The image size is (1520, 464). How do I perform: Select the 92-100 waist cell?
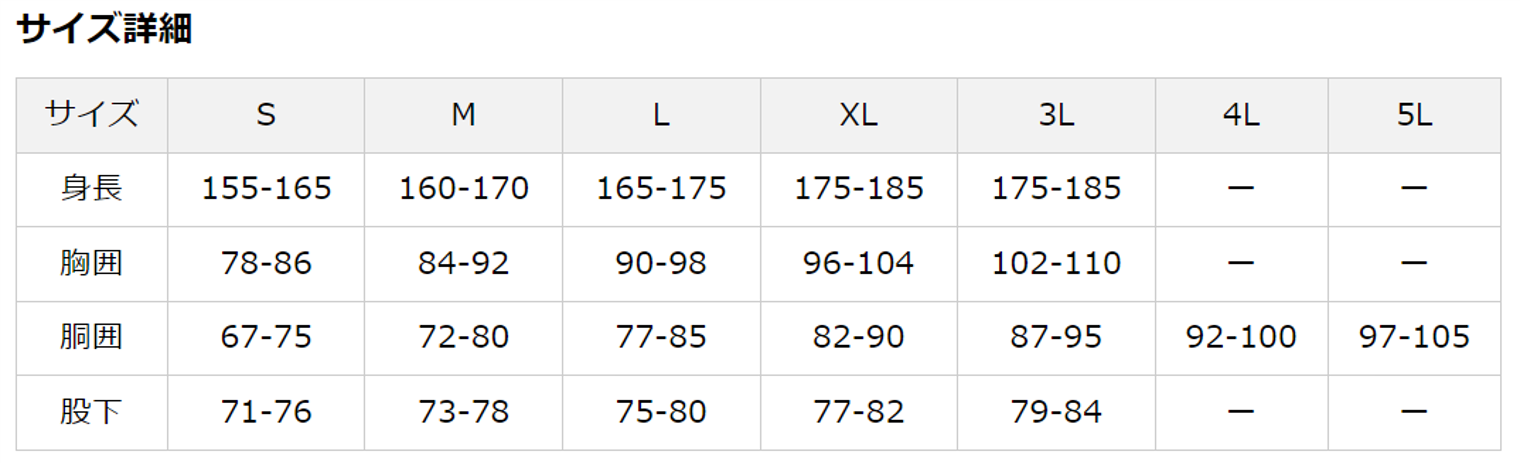(x=1241, y=337)
